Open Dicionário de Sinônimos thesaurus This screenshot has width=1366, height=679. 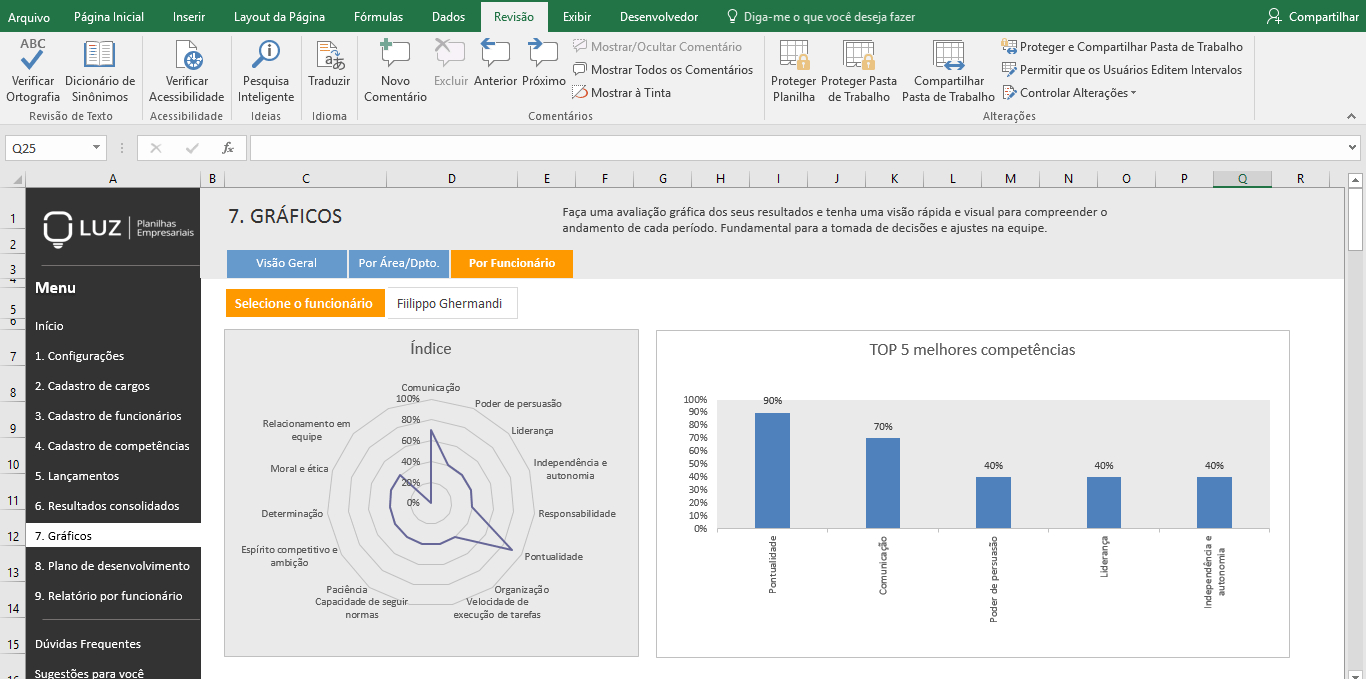[99, 56]
